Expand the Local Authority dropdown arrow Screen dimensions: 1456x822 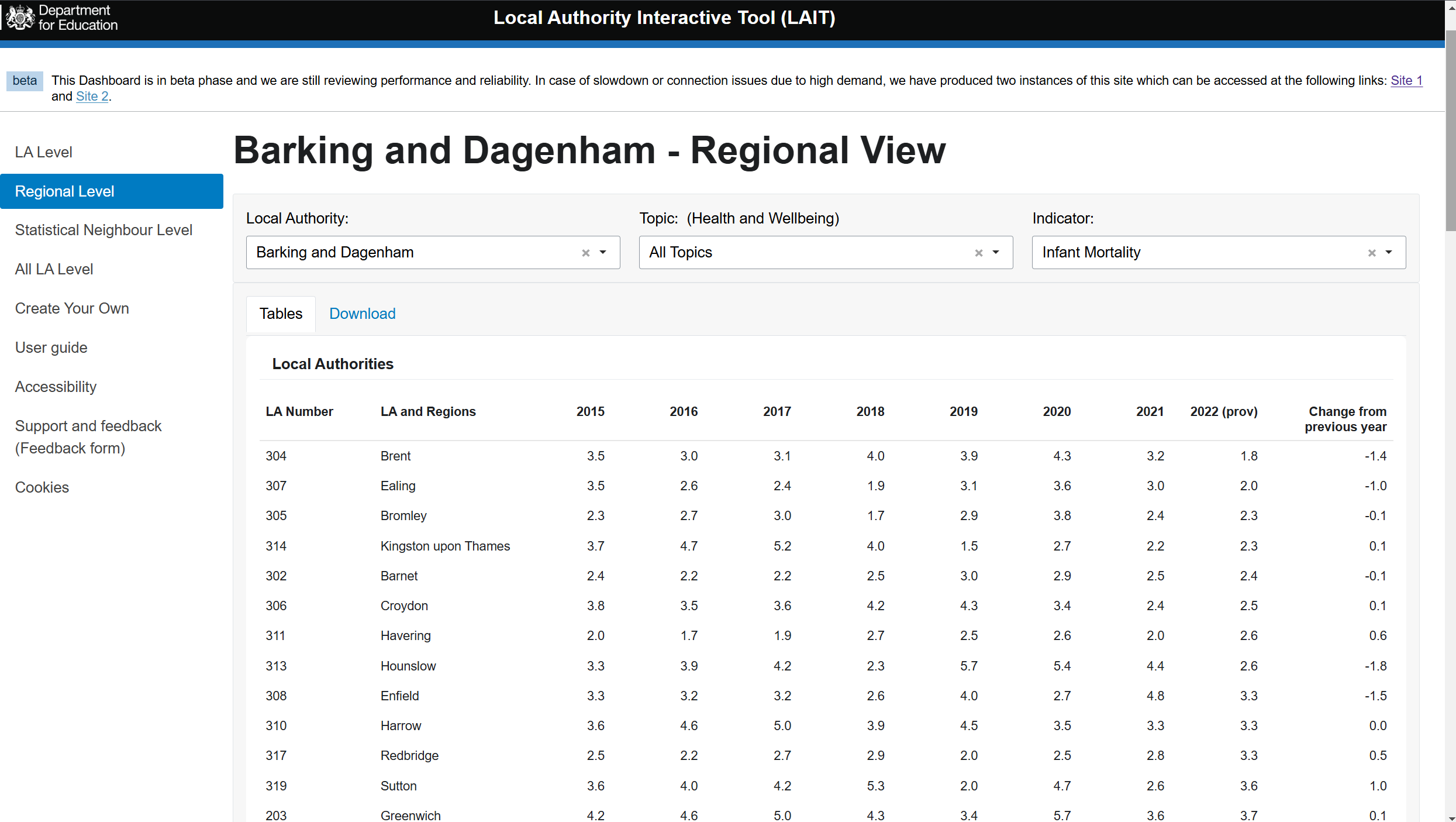[x=603, y=253]
